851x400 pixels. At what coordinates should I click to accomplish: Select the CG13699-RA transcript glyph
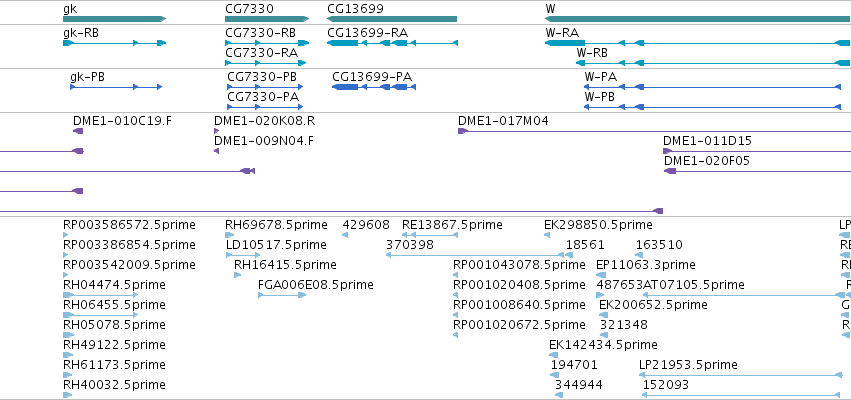click(x=392, y=43)
